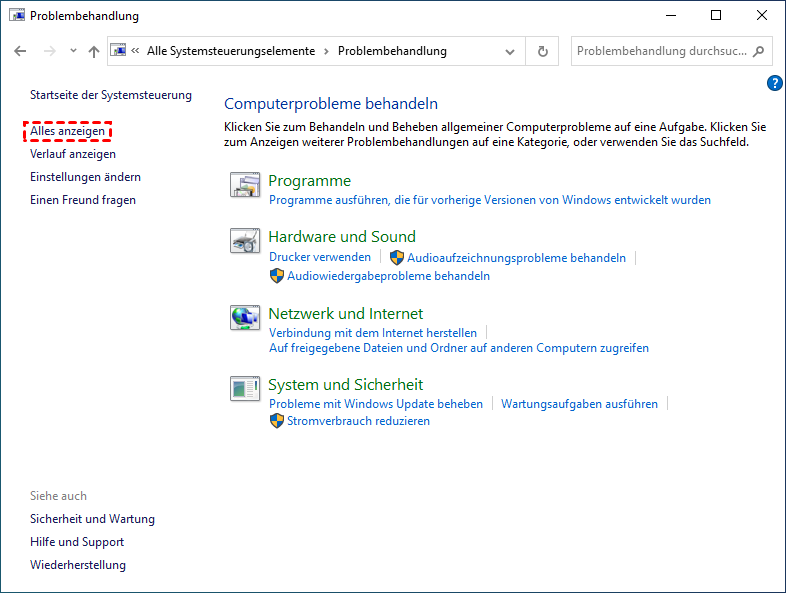Click the Hardware und Sound icon
786x593 pixels.
[245, 241]
